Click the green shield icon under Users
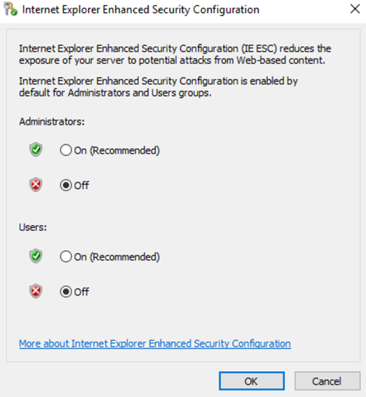This screenshot has width=366, height=397. tap(36, 256)
